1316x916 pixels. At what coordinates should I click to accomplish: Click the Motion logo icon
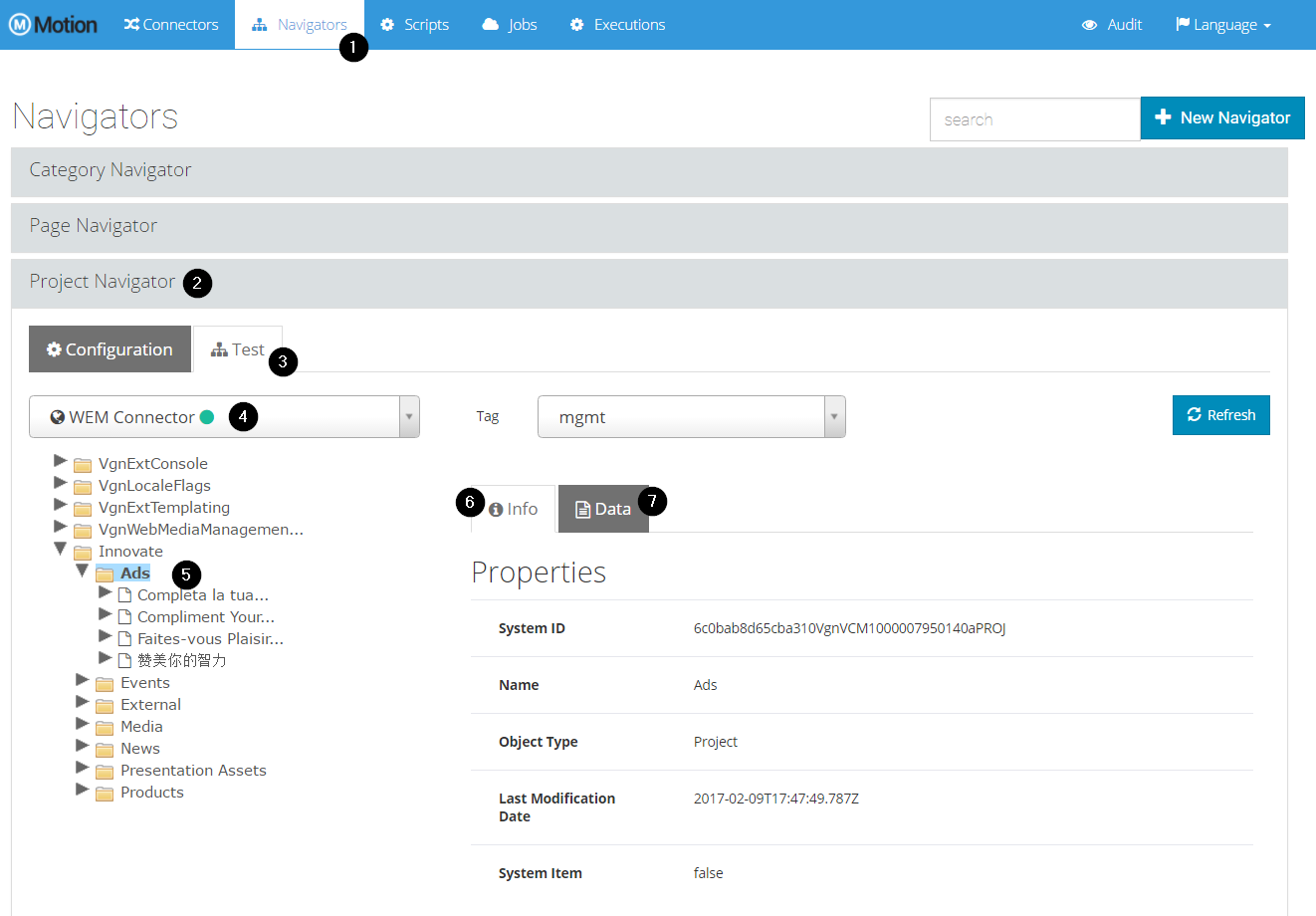(20, 25)
